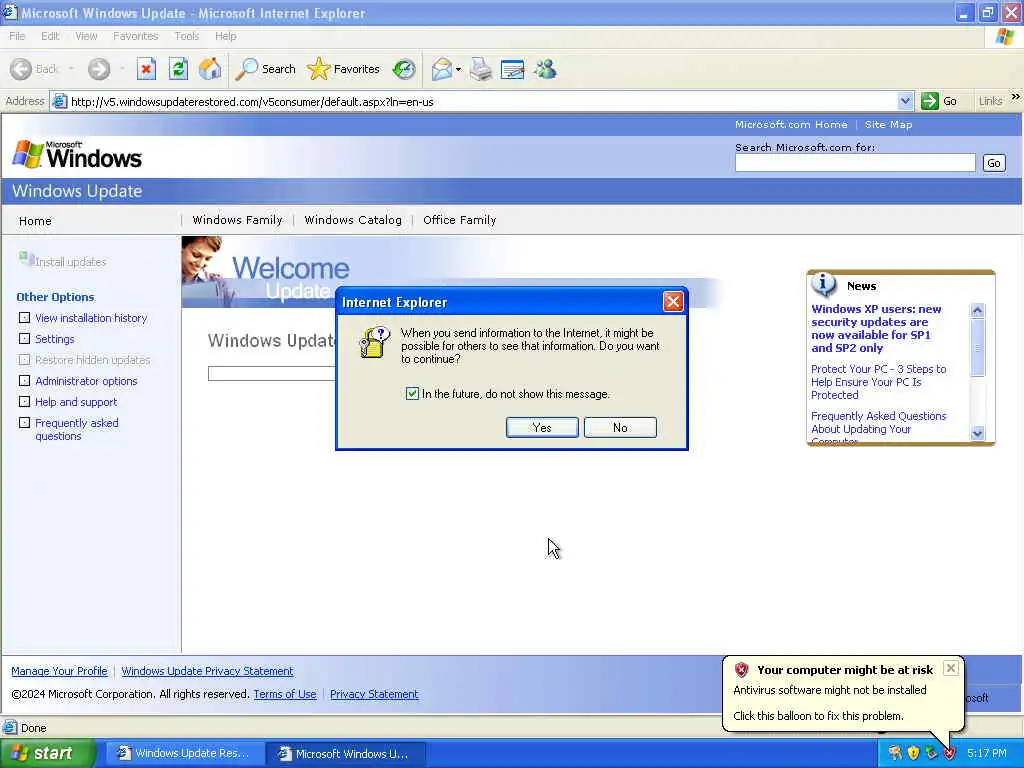Click Manage Your Profile link
1024x768 pixels.
click(x=59, y=671)
